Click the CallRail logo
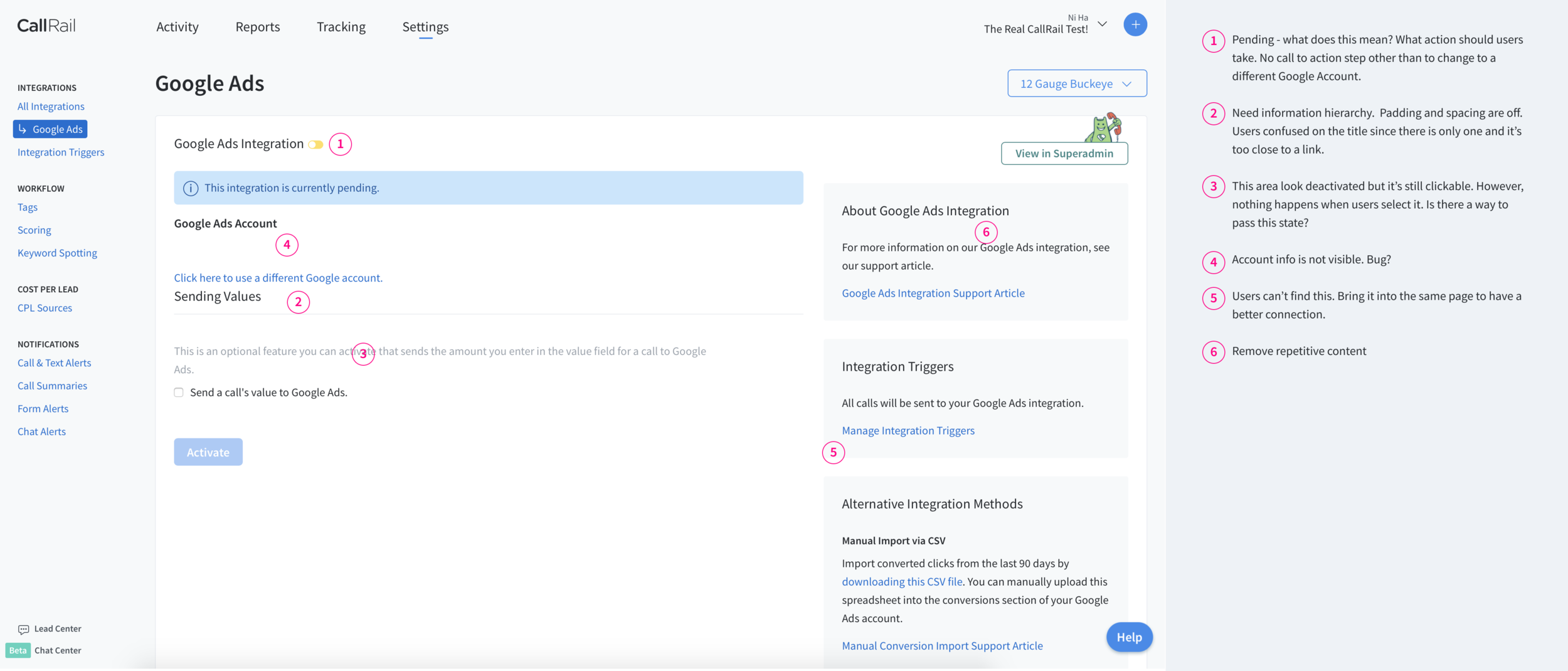 click(46, 26)
